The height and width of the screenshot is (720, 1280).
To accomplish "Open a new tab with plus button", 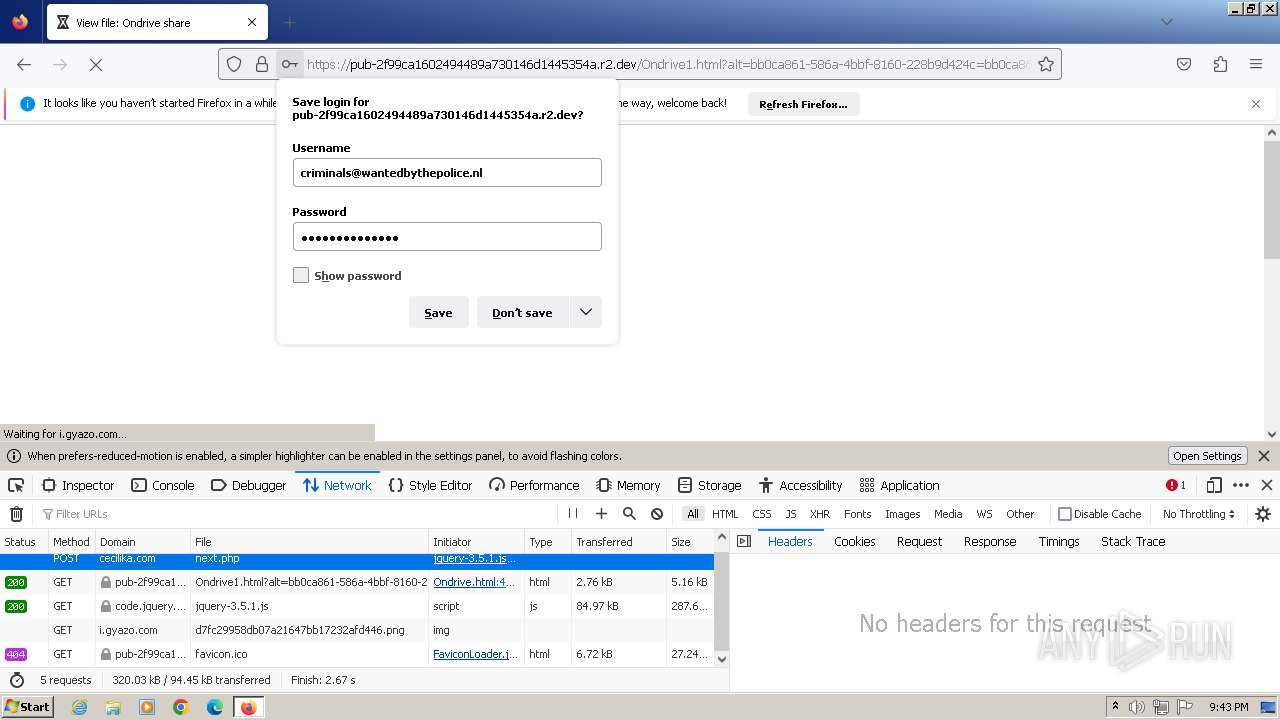I will (x=289, y=22).
